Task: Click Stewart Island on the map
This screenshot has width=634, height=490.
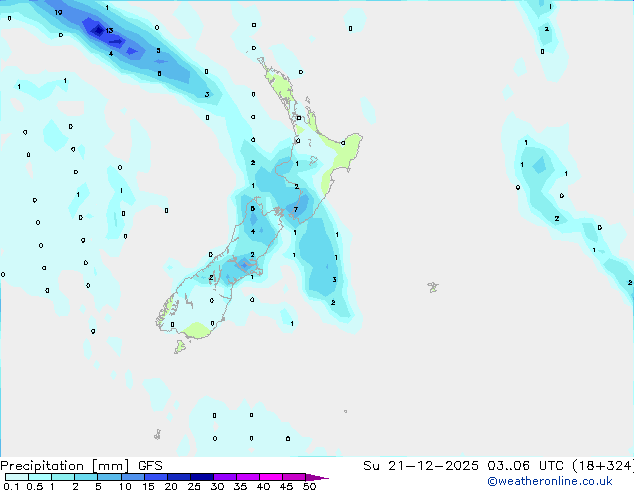Action: tap(180, 347)
